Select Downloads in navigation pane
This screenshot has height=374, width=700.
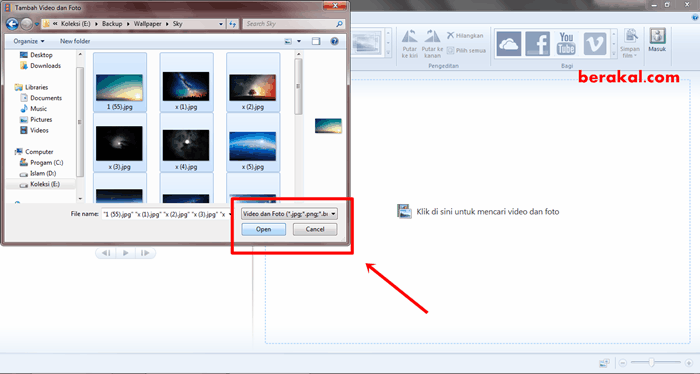tap(41, 66)
